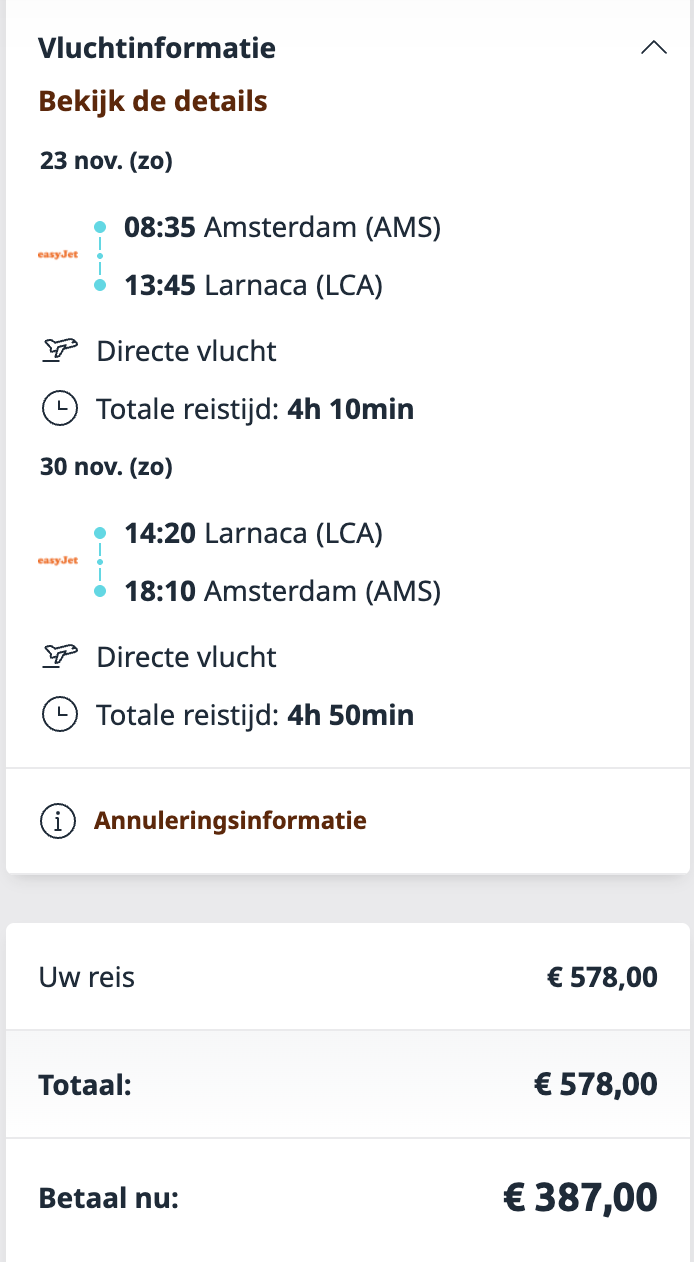
Task: Click the clock icon beside the 4h 50min travel time
Action: pos(60,714)
